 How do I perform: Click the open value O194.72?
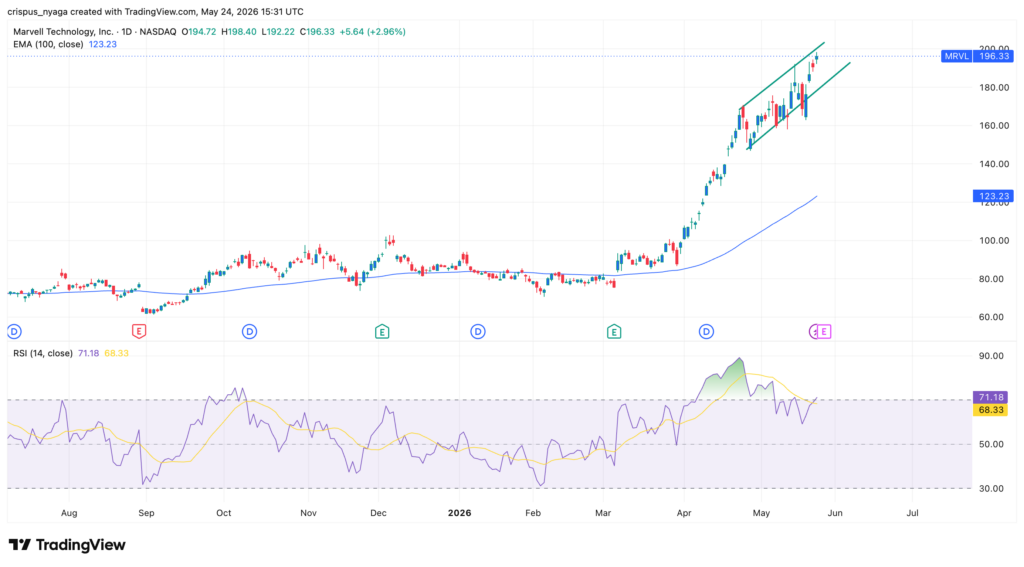[x=199, y=31]
